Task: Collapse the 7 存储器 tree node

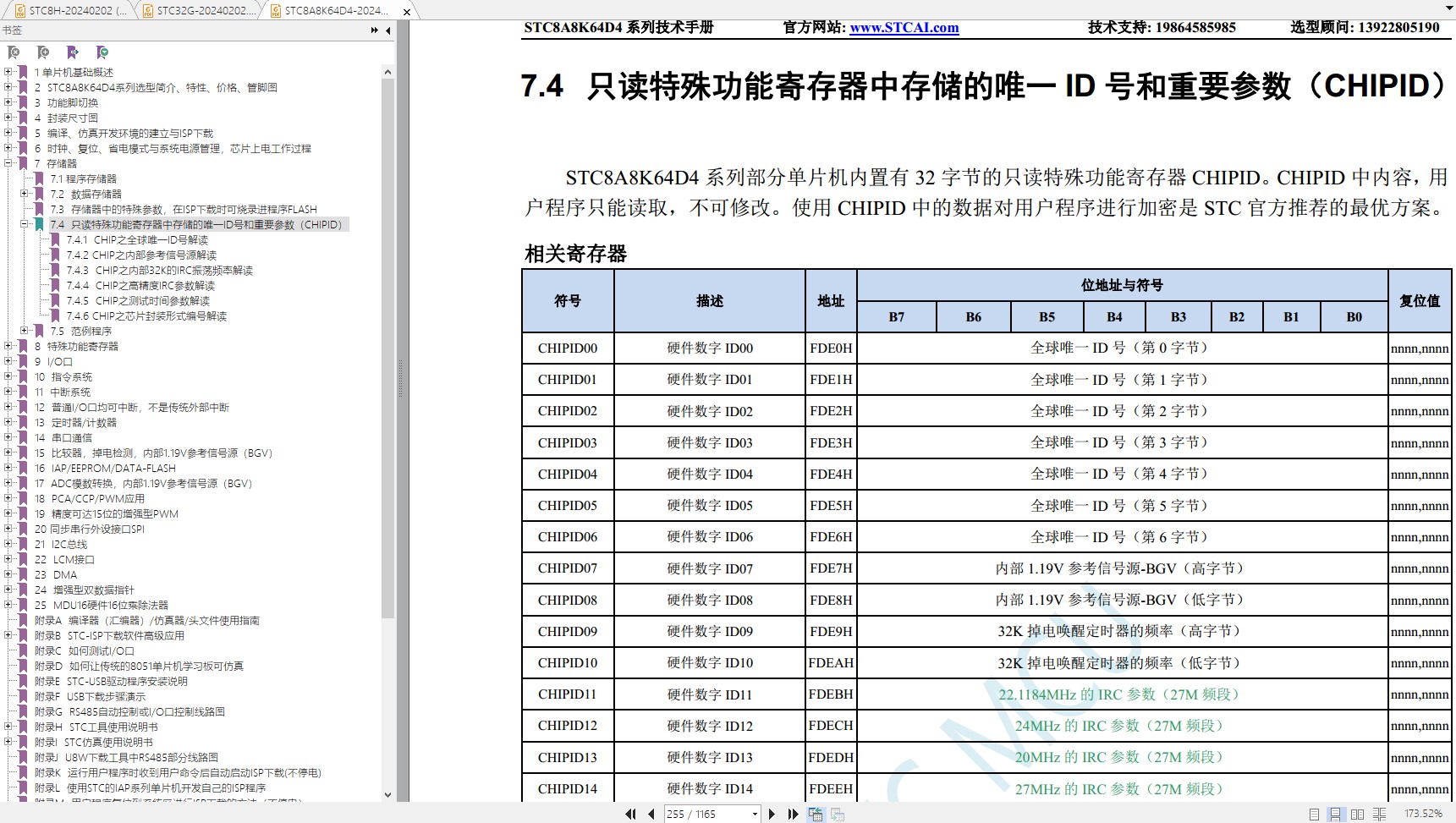Action: [x=8, y=163]
